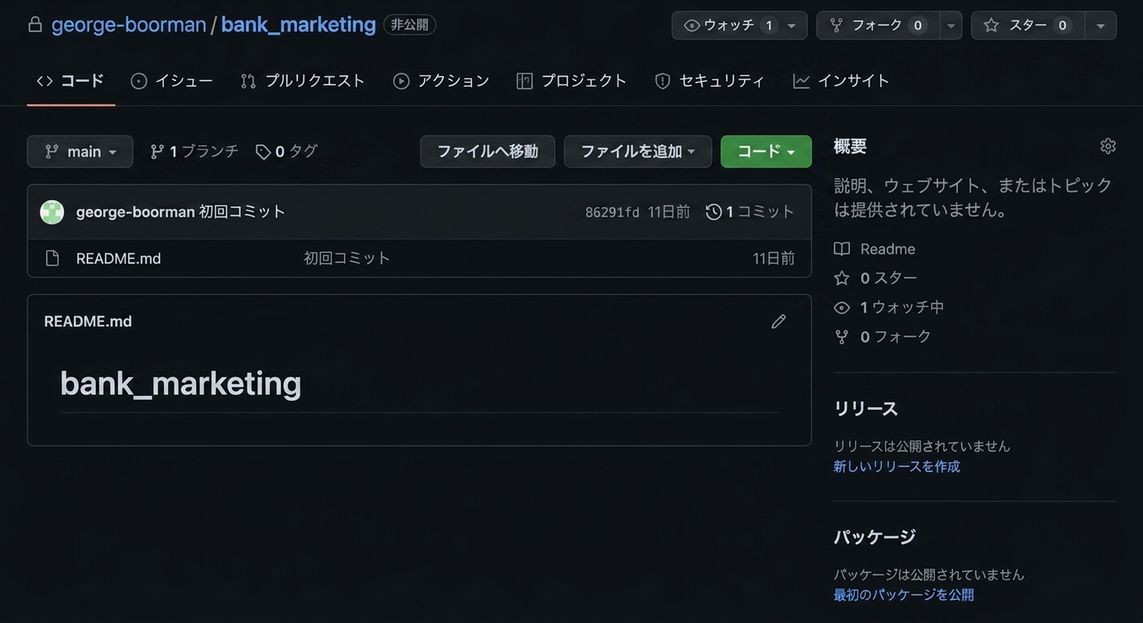
Task: Open the main branch selector dropdown
Action: [80, 152]
